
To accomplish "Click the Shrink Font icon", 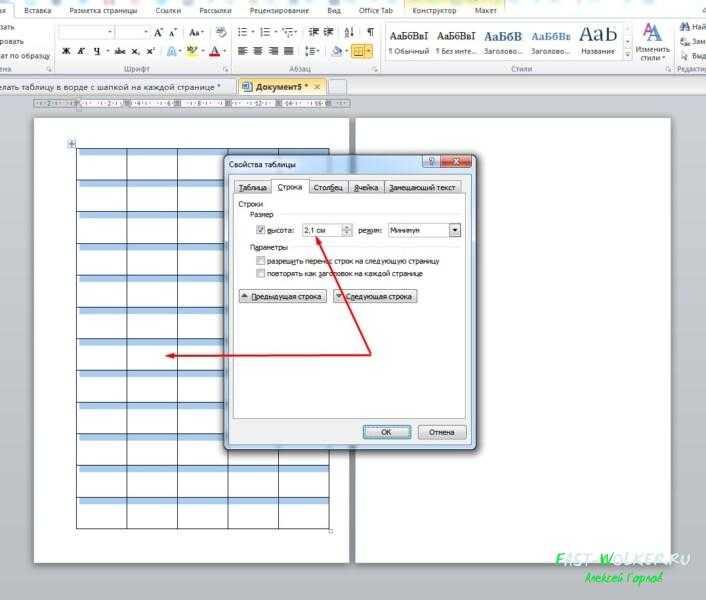I will (x=173, y=32).
